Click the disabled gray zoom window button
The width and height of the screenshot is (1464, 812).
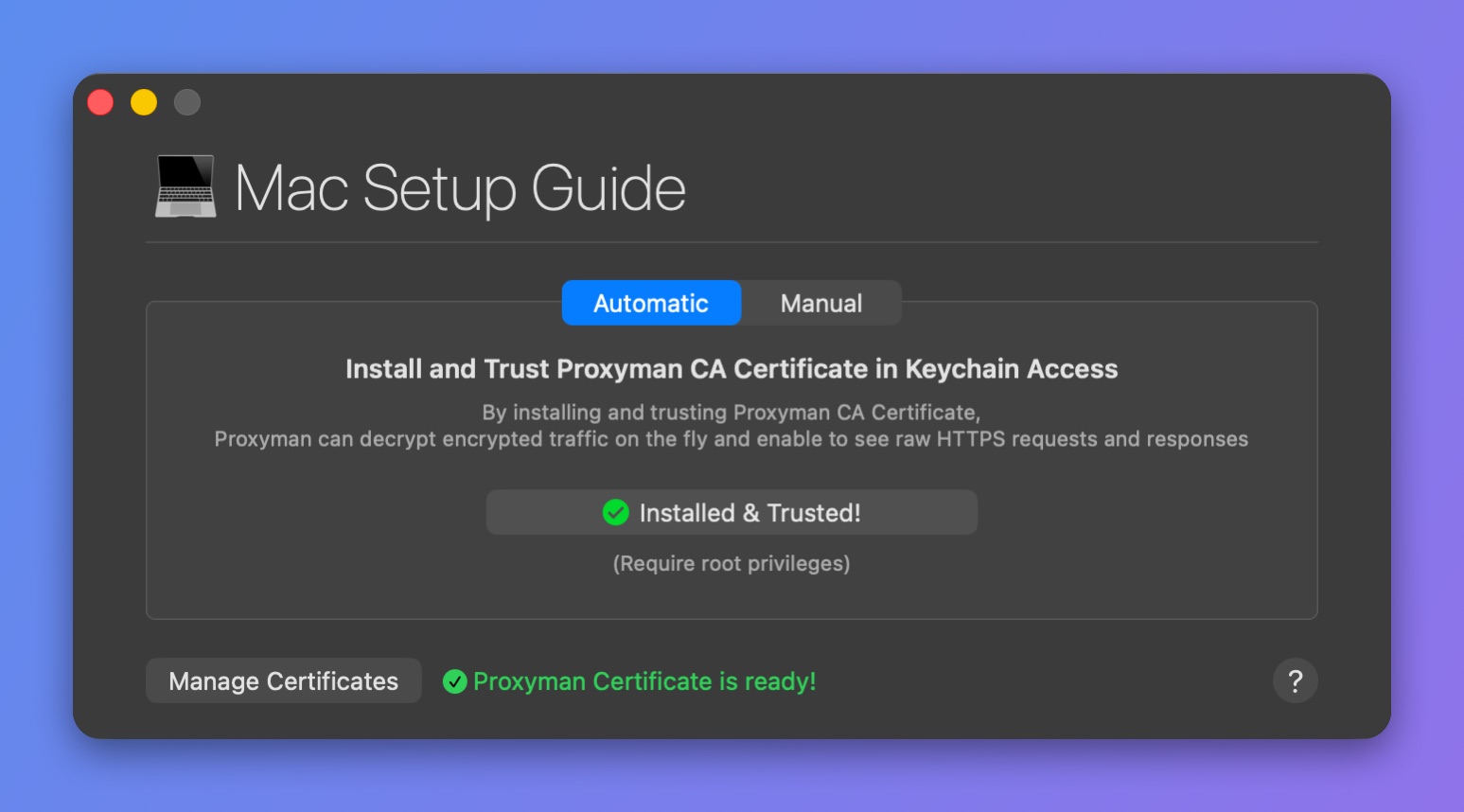coord(187,102)
